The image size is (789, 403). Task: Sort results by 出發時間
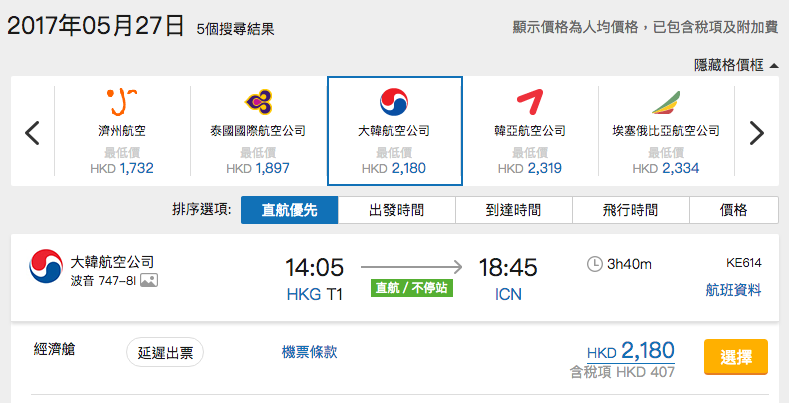(397, 210)
